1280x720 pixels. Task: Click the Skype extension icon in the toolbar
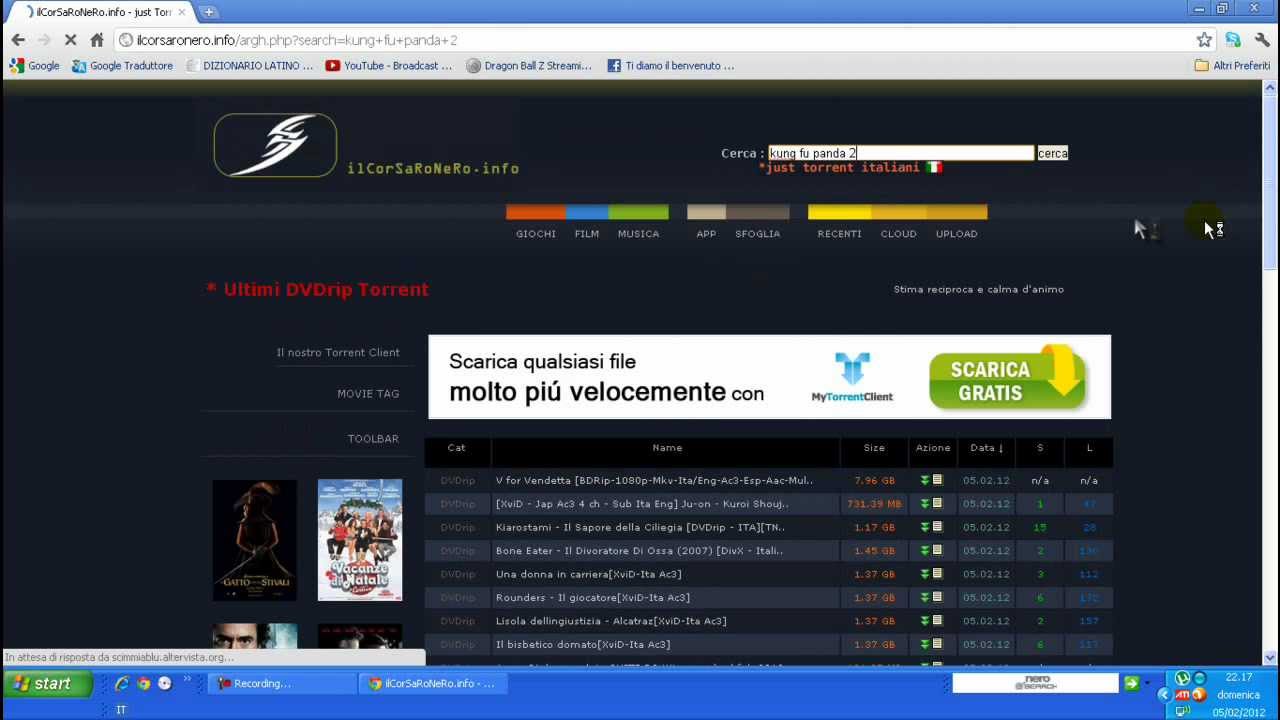coord(1233,40)
